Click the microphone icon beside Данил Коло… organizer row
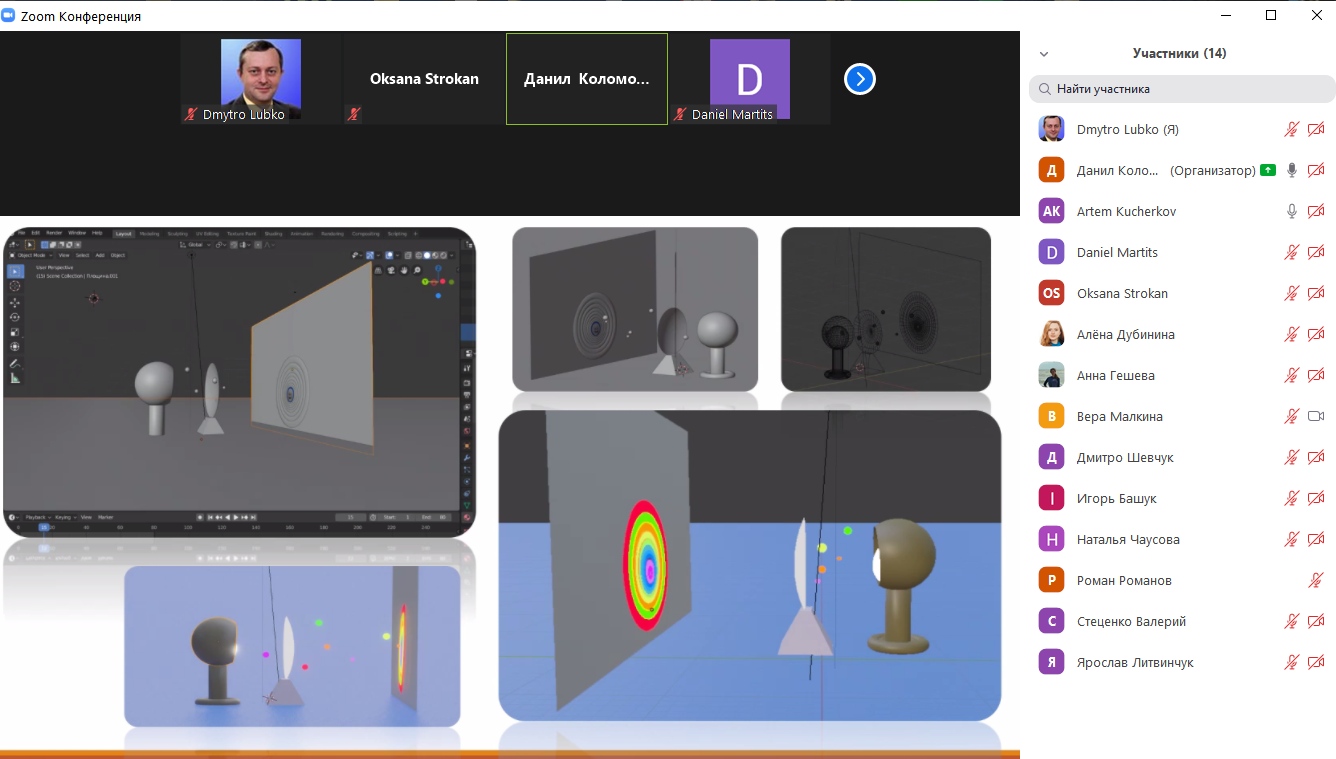 click(1292, 170)
